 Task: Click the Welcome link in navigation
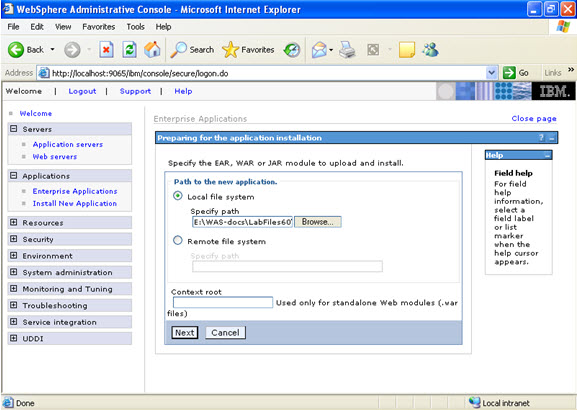click(x=36, y=113)
